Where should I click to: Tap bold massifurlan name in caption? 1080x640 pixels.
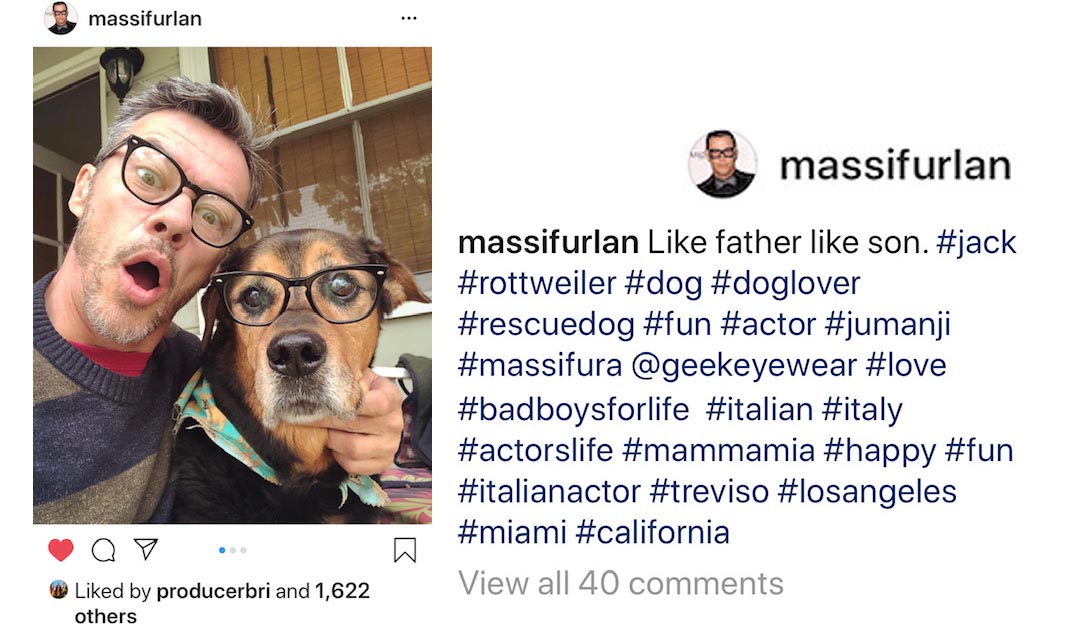pyautogui.click(x=547, y=242)
